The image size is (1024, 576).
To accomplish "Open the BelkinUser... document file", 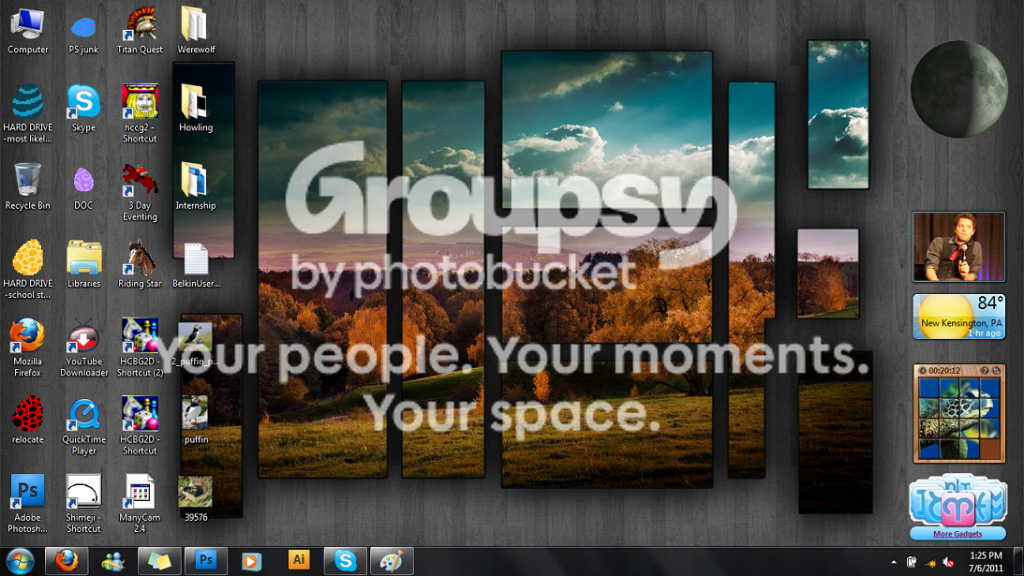I will (x=196, y=264).
